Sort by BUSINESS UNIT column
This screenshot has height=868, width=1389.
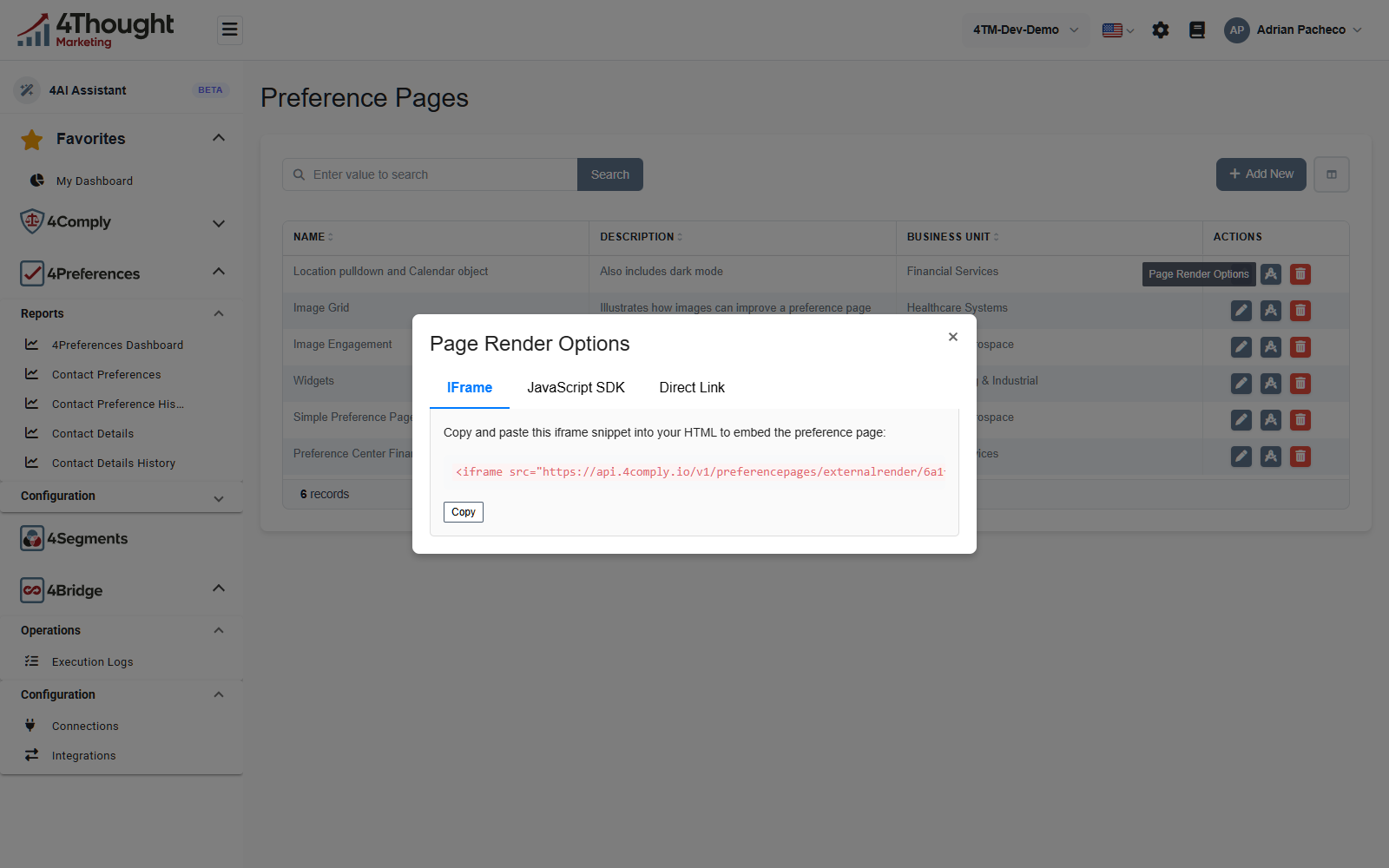coord(953,237)
